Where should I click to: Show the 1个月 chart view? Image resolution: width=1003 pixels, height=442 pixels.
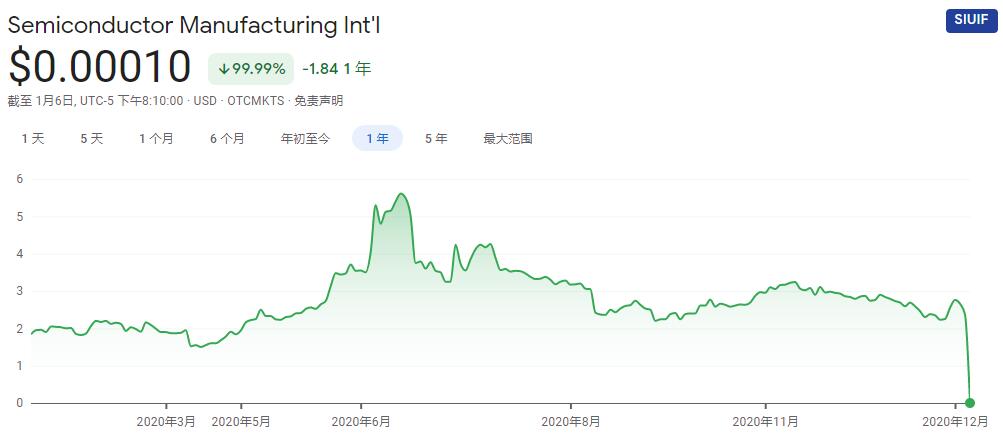[x=156, y=139]
